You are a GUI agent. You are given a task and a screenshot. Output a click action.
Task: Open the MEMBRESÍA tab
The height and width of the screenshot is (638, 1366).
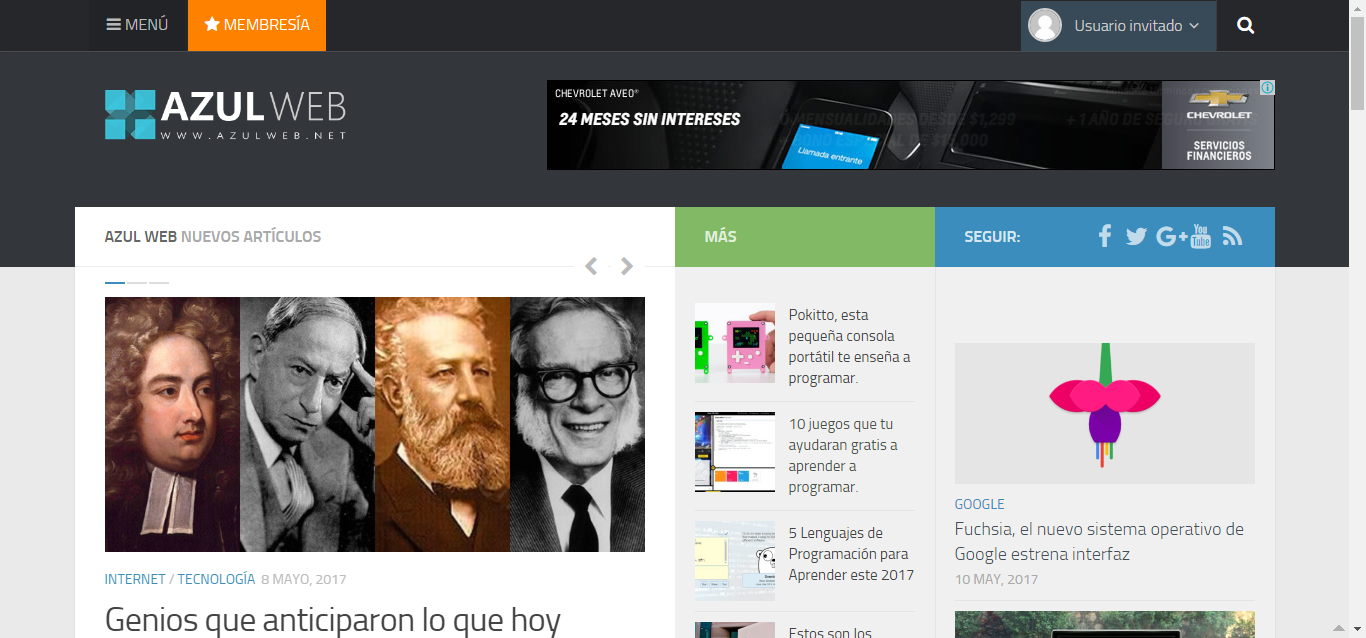(x=257, y=25)
